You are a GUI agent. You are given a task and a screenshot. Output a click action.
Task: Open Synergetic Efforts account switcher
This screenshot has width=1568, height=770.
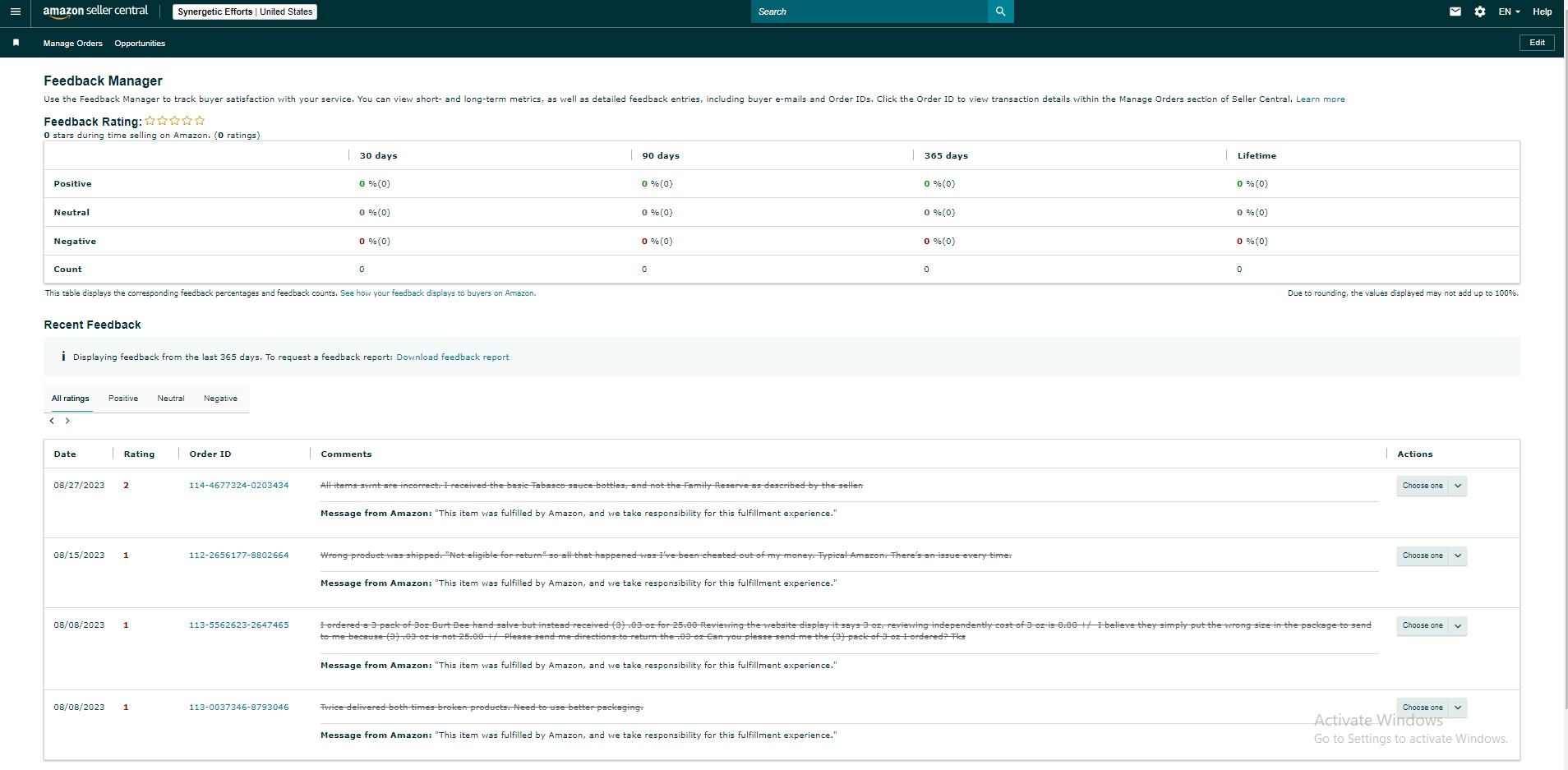[245, 12]
